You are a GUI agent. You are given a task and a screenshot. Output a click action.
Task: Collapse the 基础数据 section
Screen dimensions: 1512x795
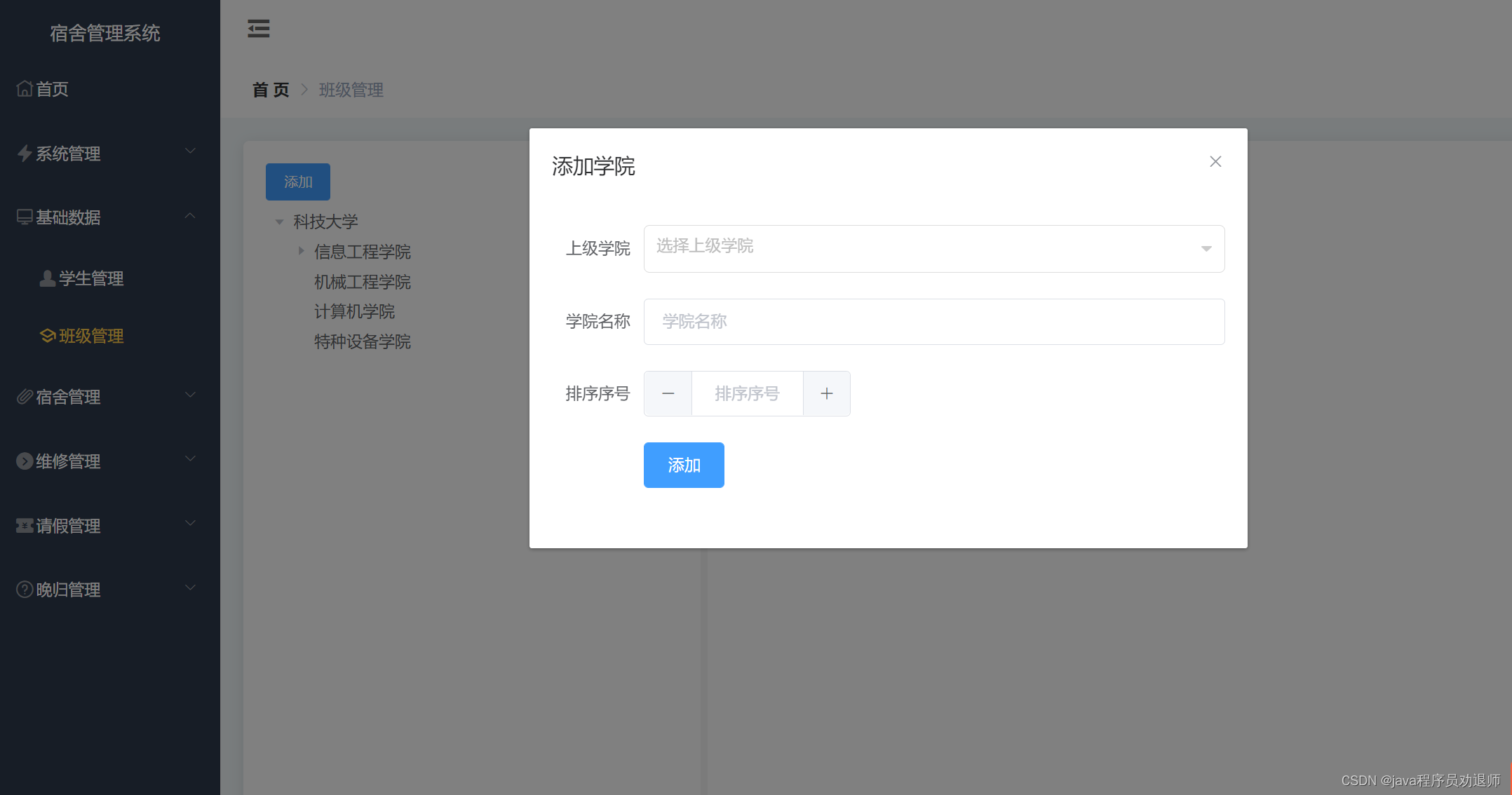tap(190, 215)
